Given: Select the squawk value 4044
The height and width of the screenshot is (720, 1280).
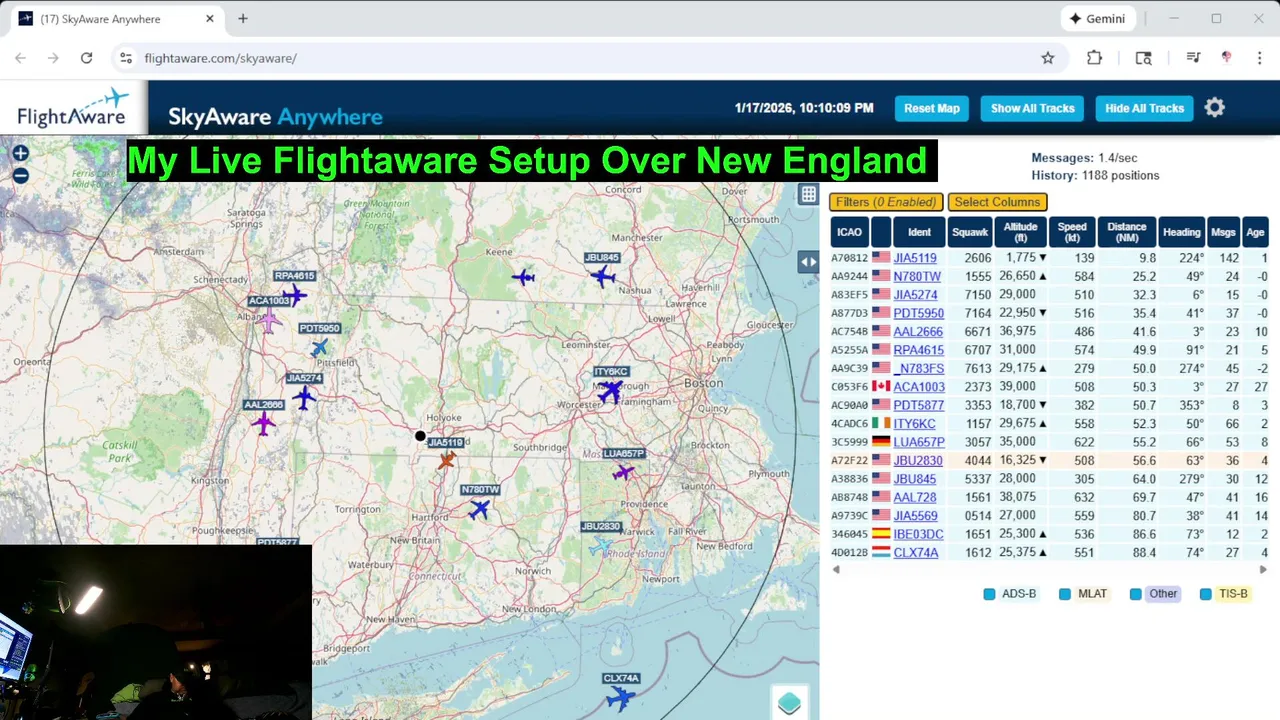Looking at the screenshot, I should click(x=977, y=461).
